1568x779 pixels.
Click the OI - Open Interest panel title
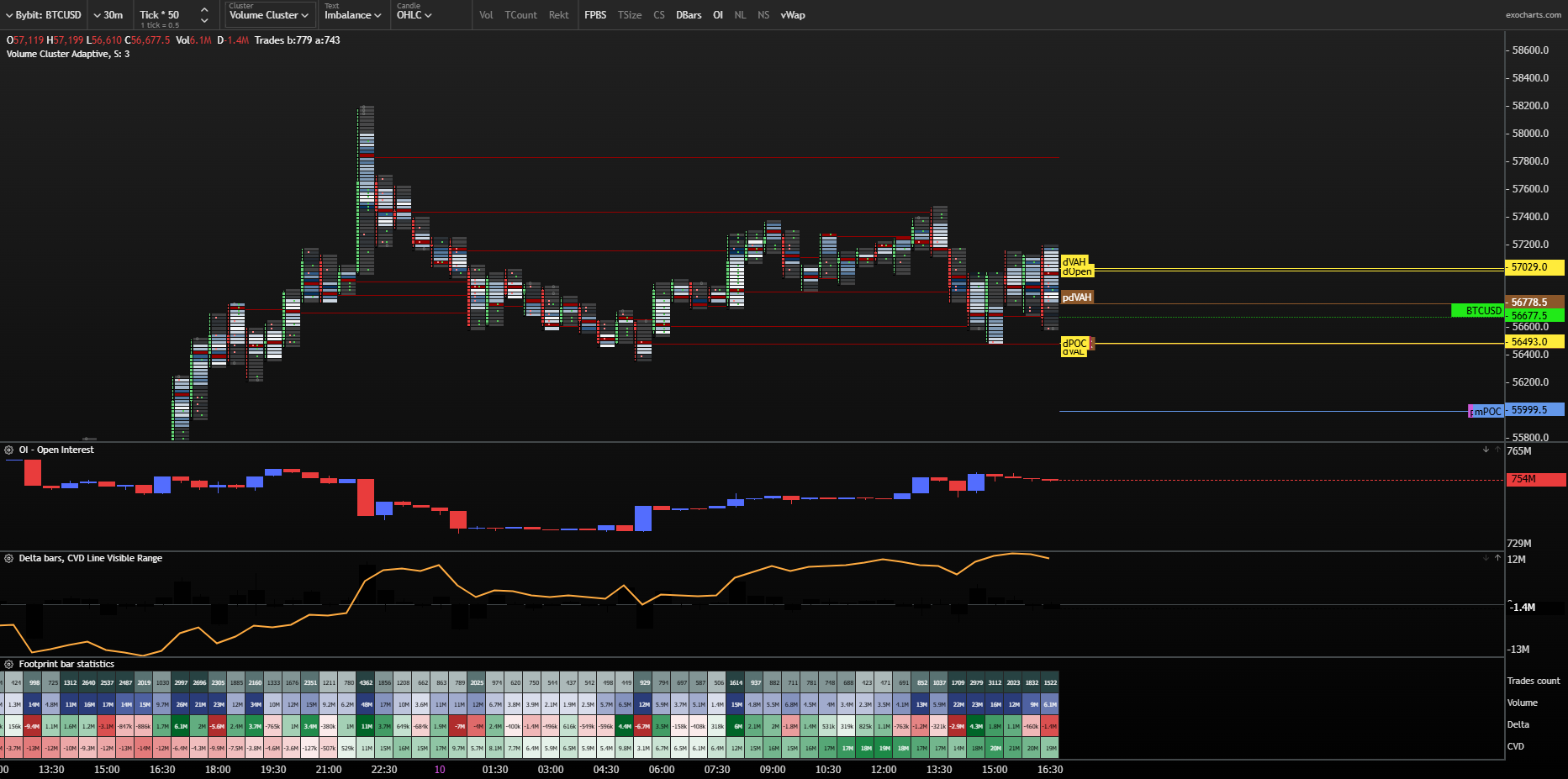56,450
